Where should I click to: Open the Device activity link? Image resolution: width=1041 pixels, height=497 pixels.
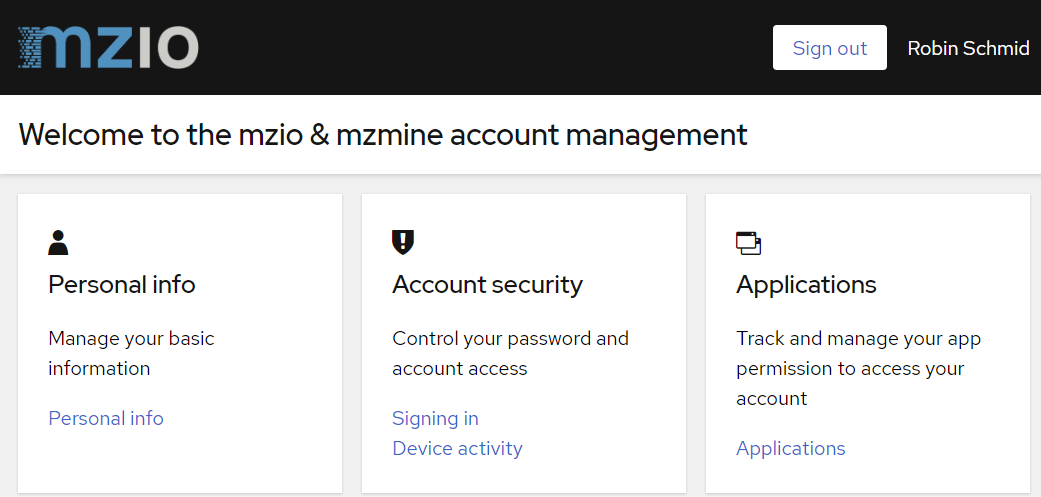tap(457, 449)
